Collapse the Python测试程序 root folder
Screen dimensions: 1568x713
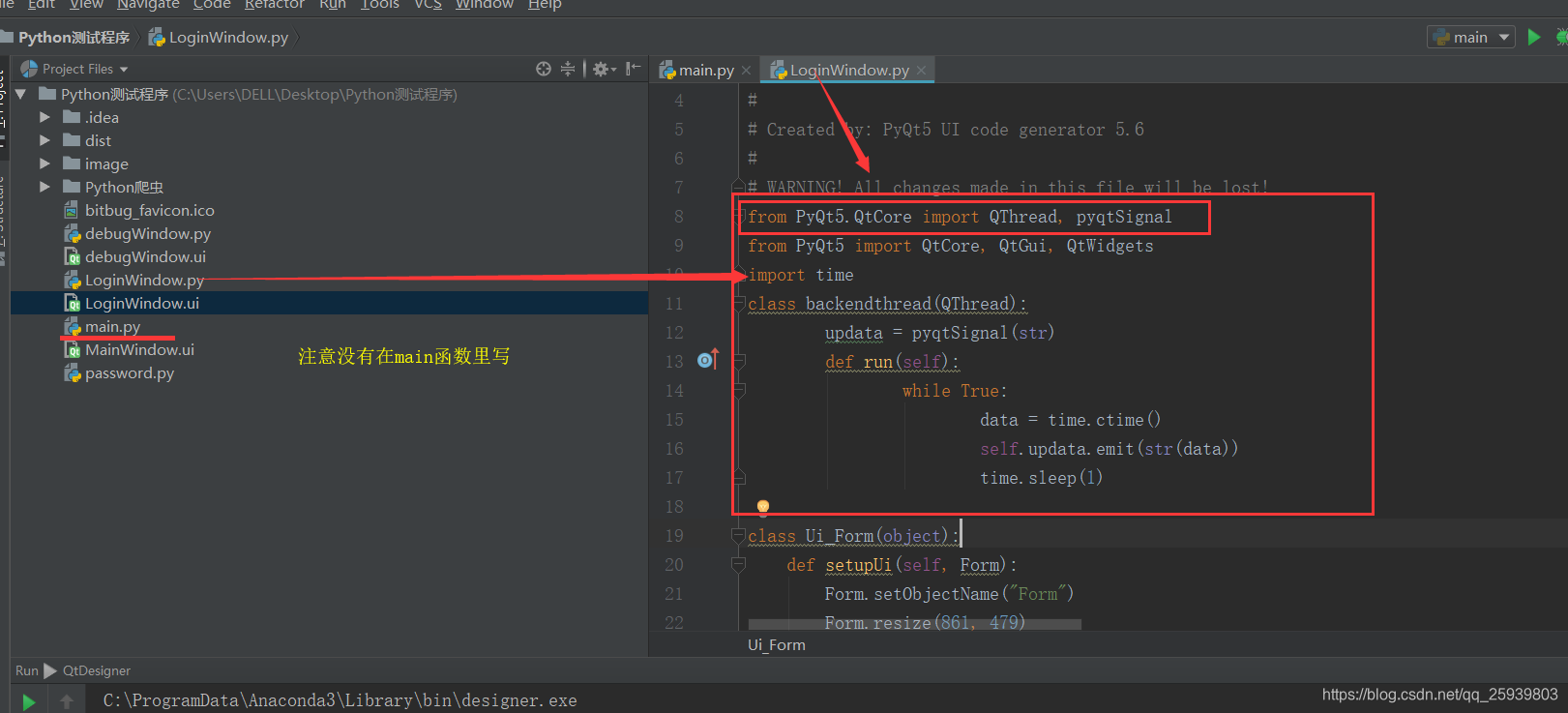coord(20,94)
